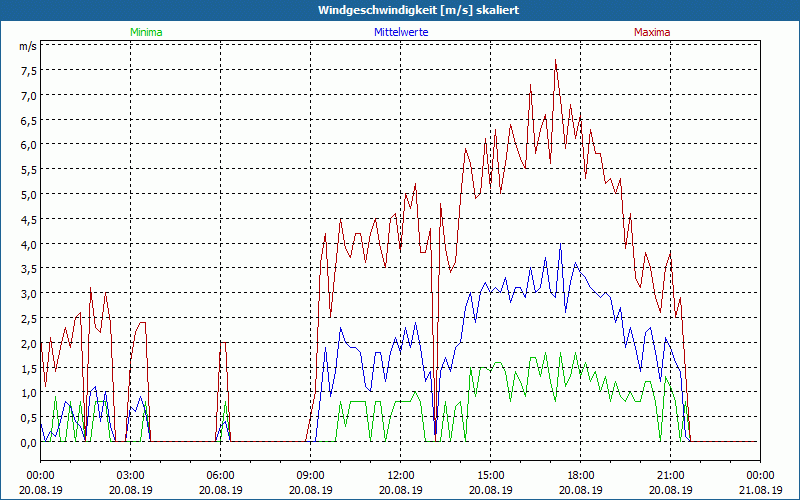This screenshot has height=500, width=800.
Task: Click the "1,0" y-axis value
Action: pyautogui.click(x=29, y=393)
